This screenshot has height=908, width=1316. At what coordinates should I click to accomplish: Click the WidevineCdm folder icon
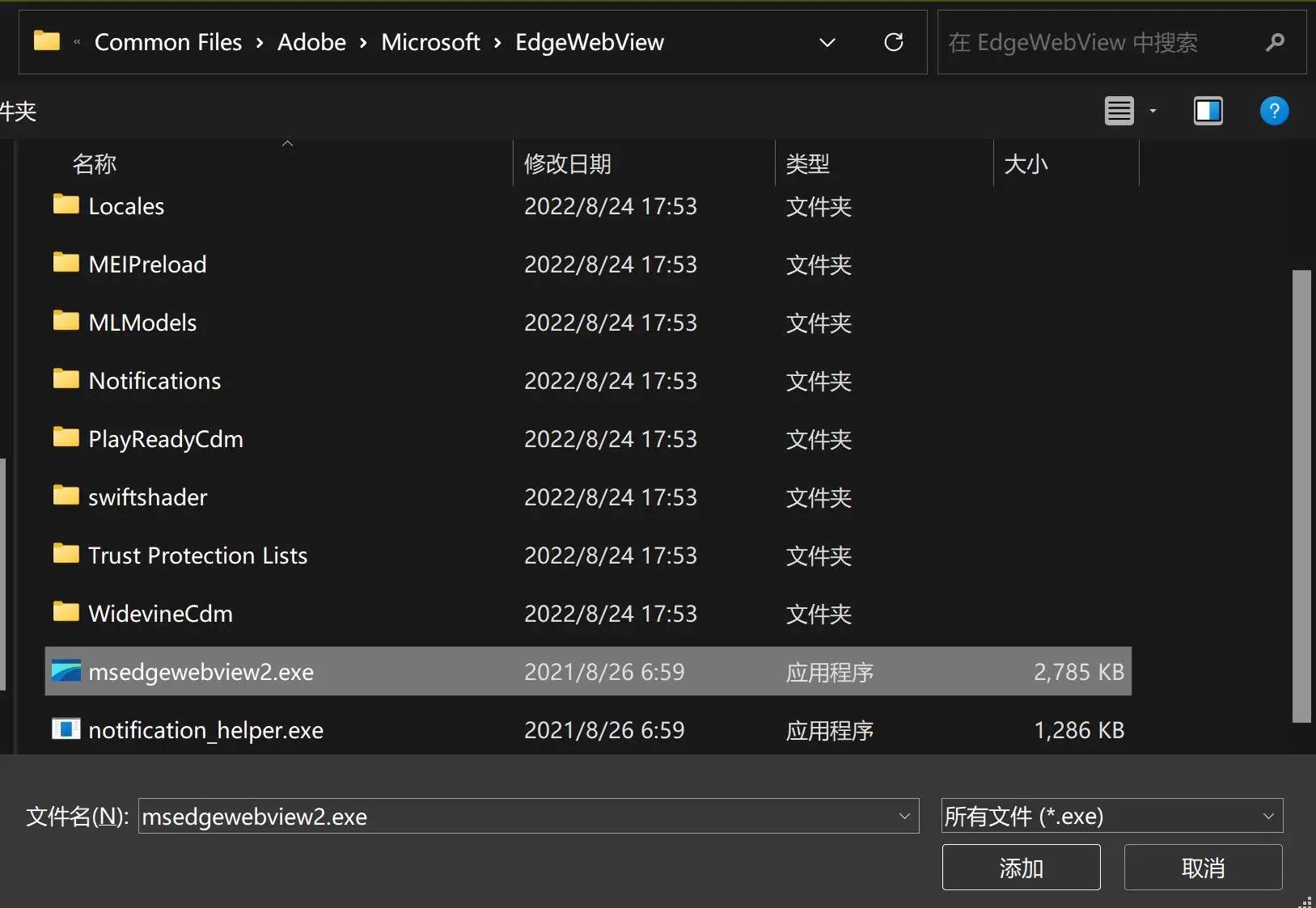[x=66, y=613]
